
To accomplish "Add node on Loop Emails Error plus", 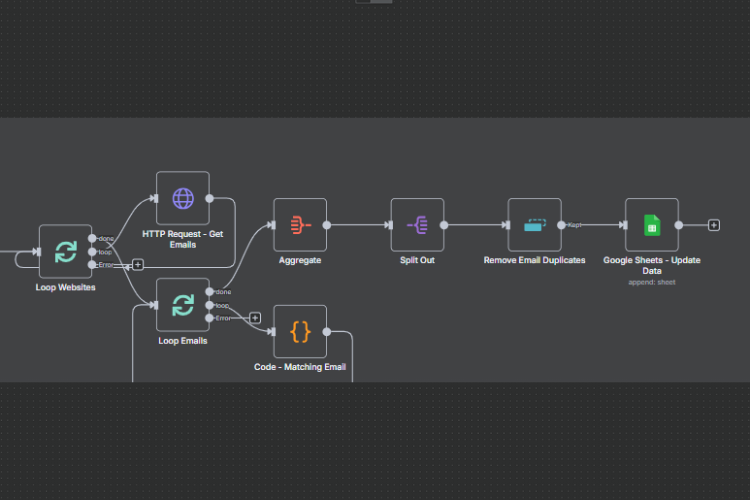I will (255, 318).
